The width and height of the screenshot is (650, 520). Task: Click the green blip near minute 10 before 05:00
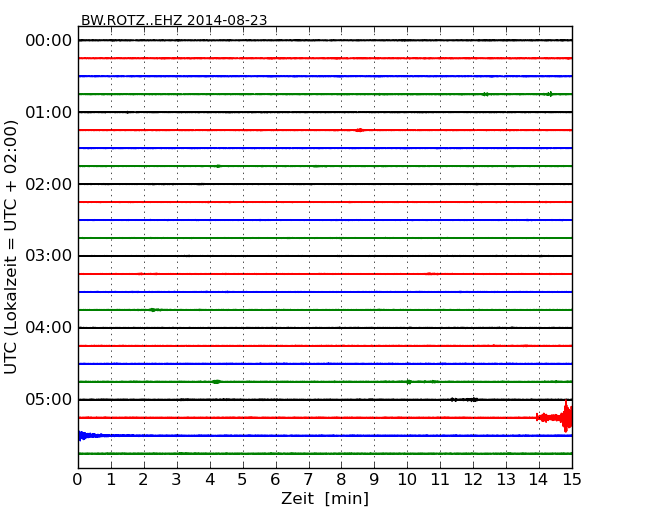coord(409,381)
